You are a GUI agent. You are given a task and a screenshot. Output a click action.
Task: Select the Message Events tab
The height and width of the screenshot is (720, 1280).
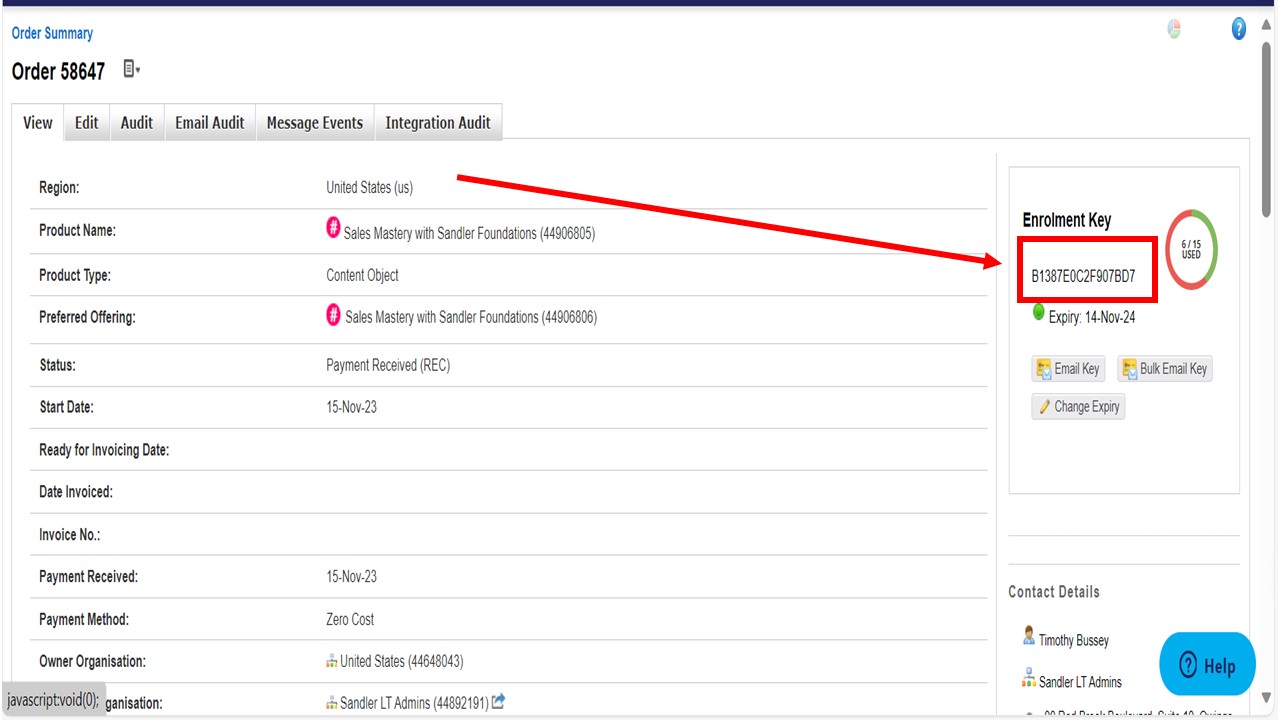314,122
